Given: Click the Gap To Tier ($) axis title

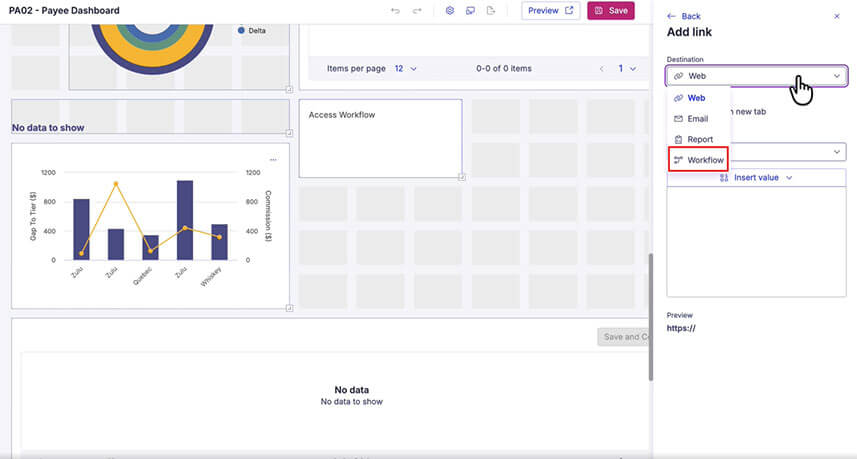Looking at the screenshot, I should point(33,216).
